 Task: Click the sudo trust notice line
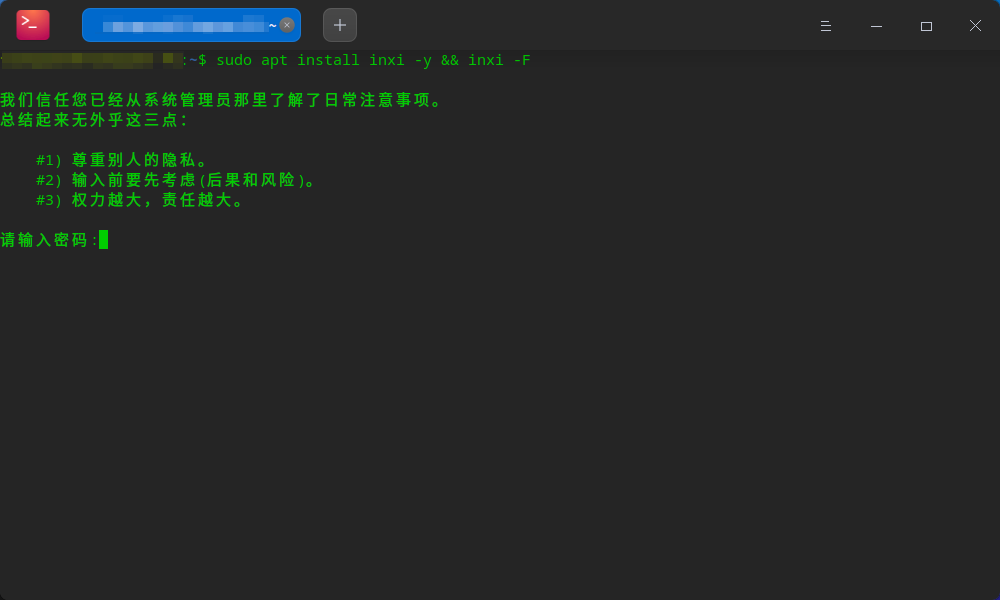[220, 99]
